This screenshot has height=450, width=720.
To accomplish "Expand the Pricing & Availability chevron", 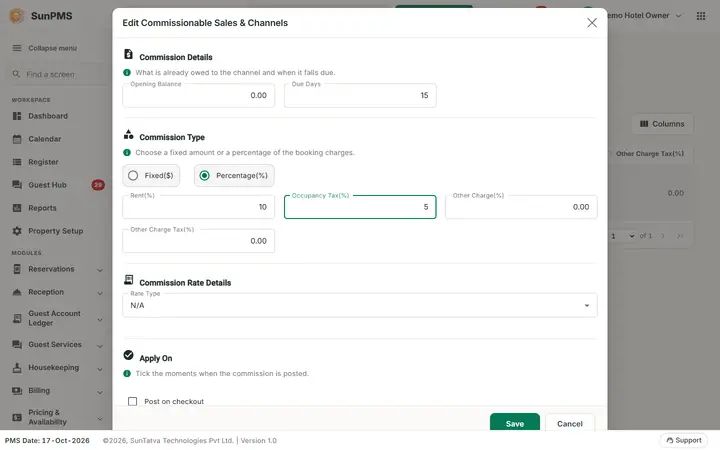I will 100,419.
